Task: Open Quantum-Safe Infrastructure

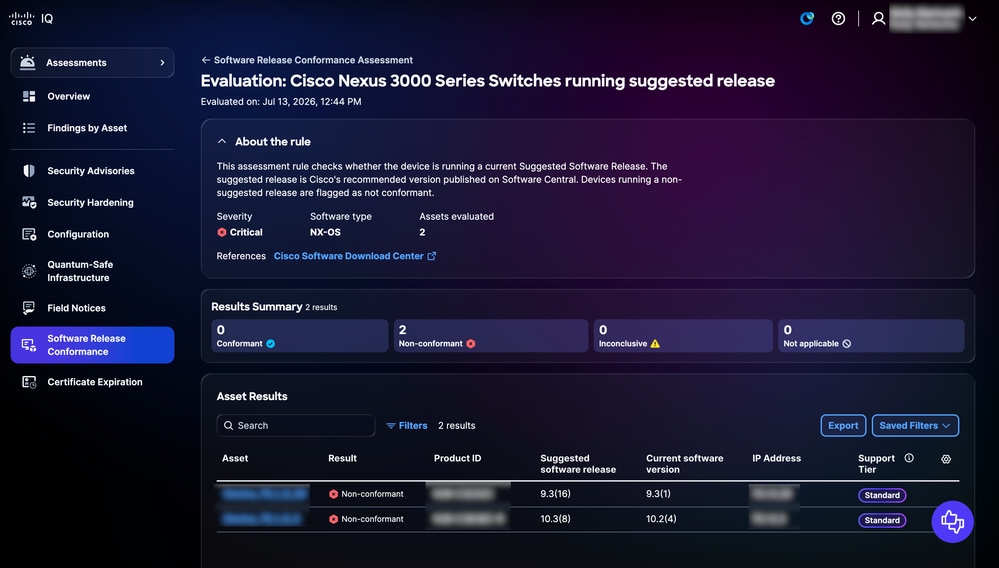Action: click(x=80, y=271)
